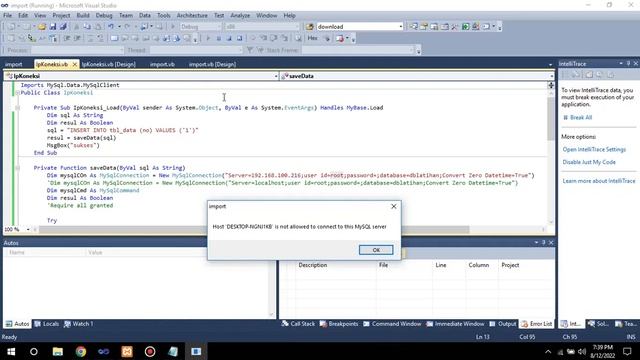This screenshot has width=640, height=360.
Task: Click the Solution Explorer icon in toolbar
Action: (x=413, y=27)
